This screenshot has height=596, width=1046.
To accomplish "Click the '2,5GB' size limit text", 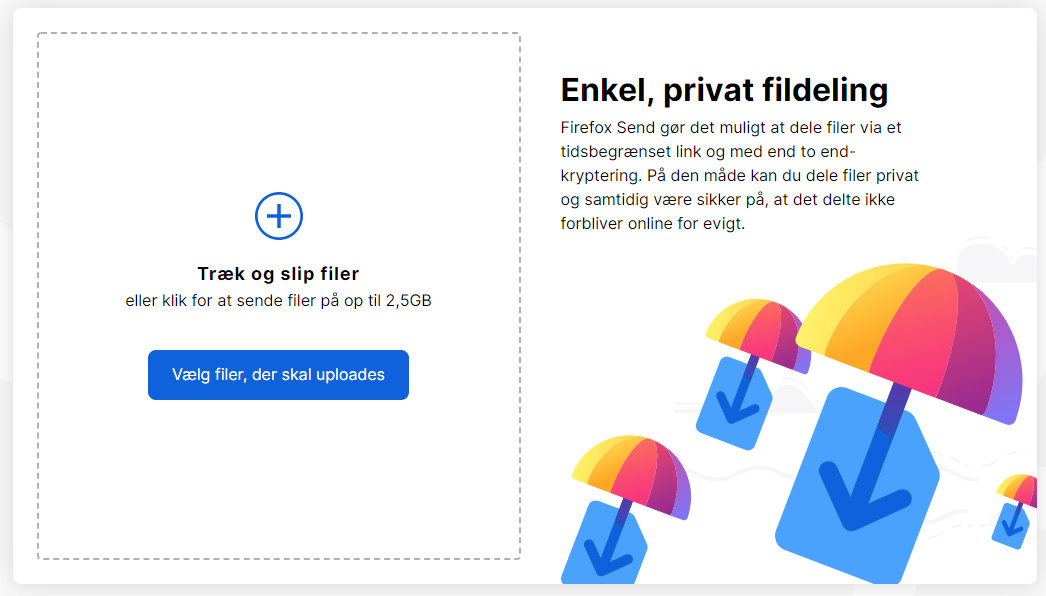I will [x=408, y=300].
